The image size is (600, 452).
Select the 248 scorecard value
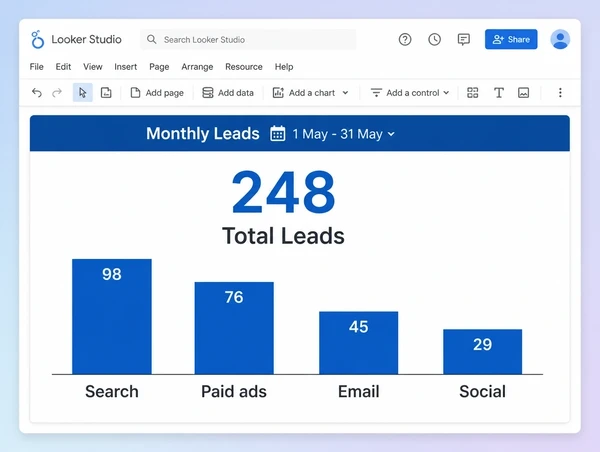point(284,192)
